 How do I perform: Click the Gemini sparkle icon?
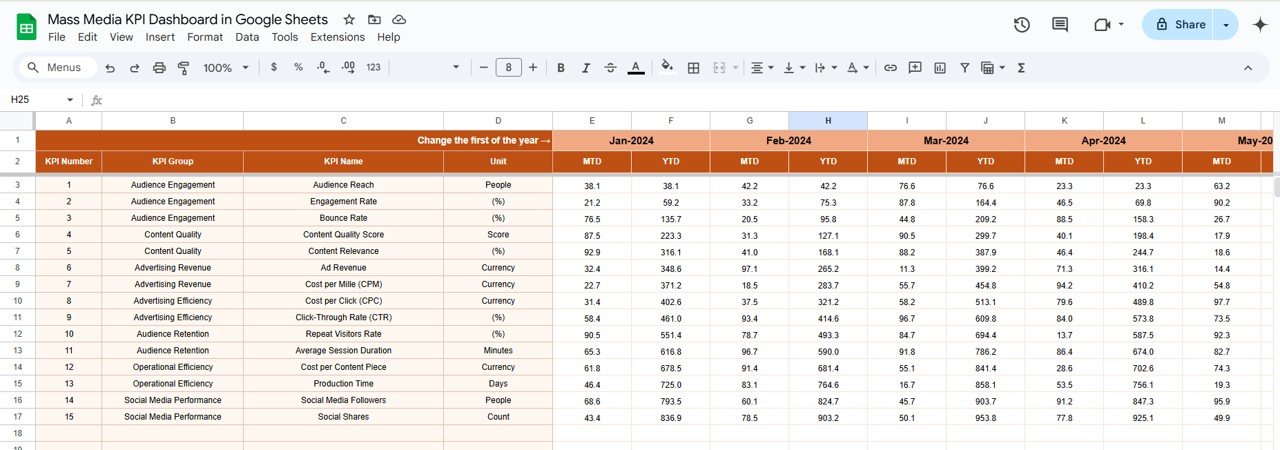coord(1260,25)
